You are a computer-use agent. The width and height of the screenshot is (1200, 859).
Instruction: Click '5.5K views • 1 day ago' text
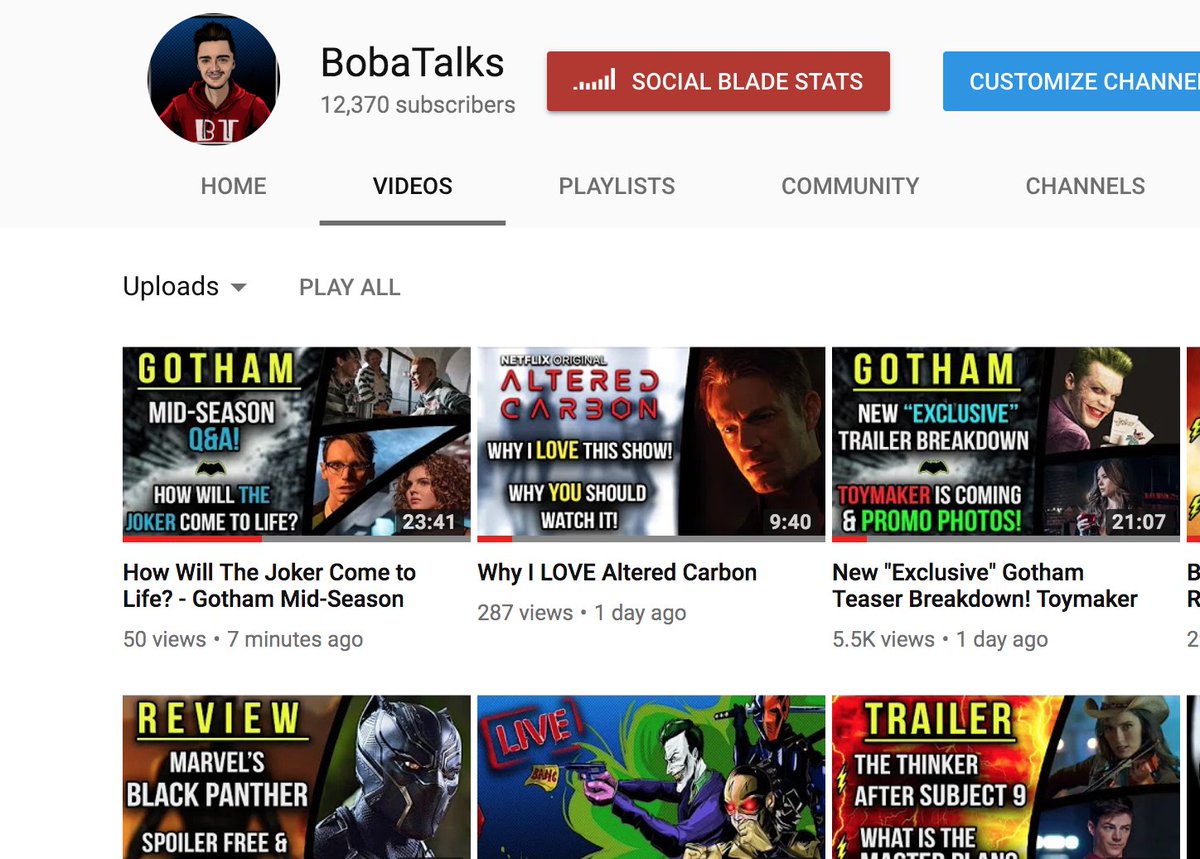(x=940, y=639)
